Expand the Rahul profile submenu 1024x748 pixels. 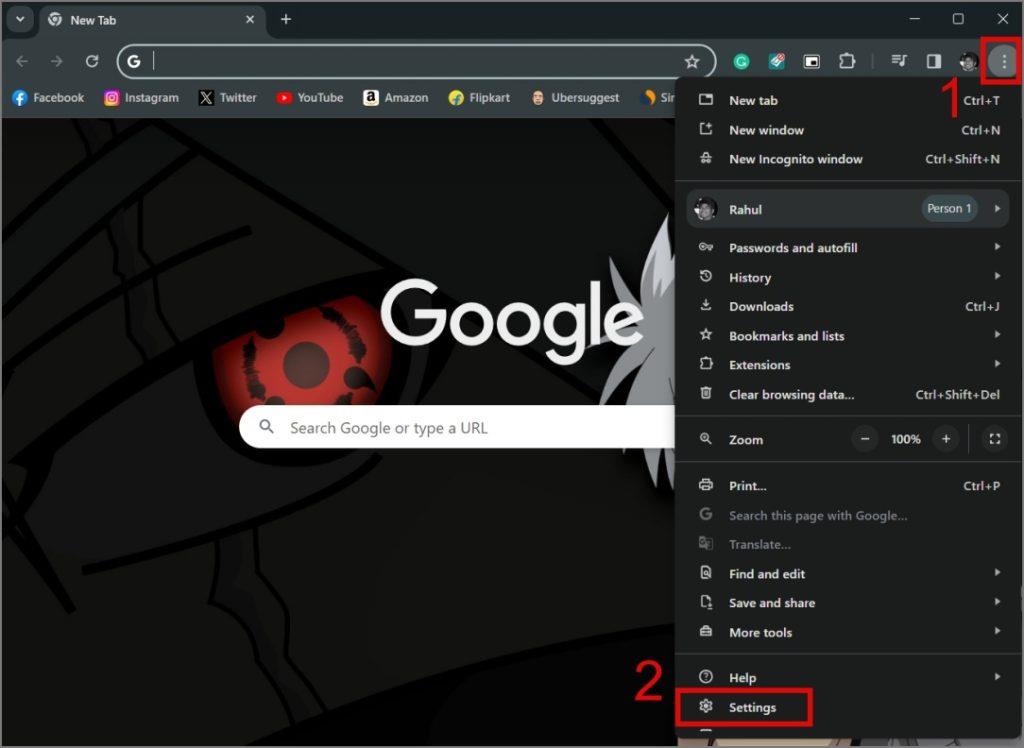coord(848,209)
